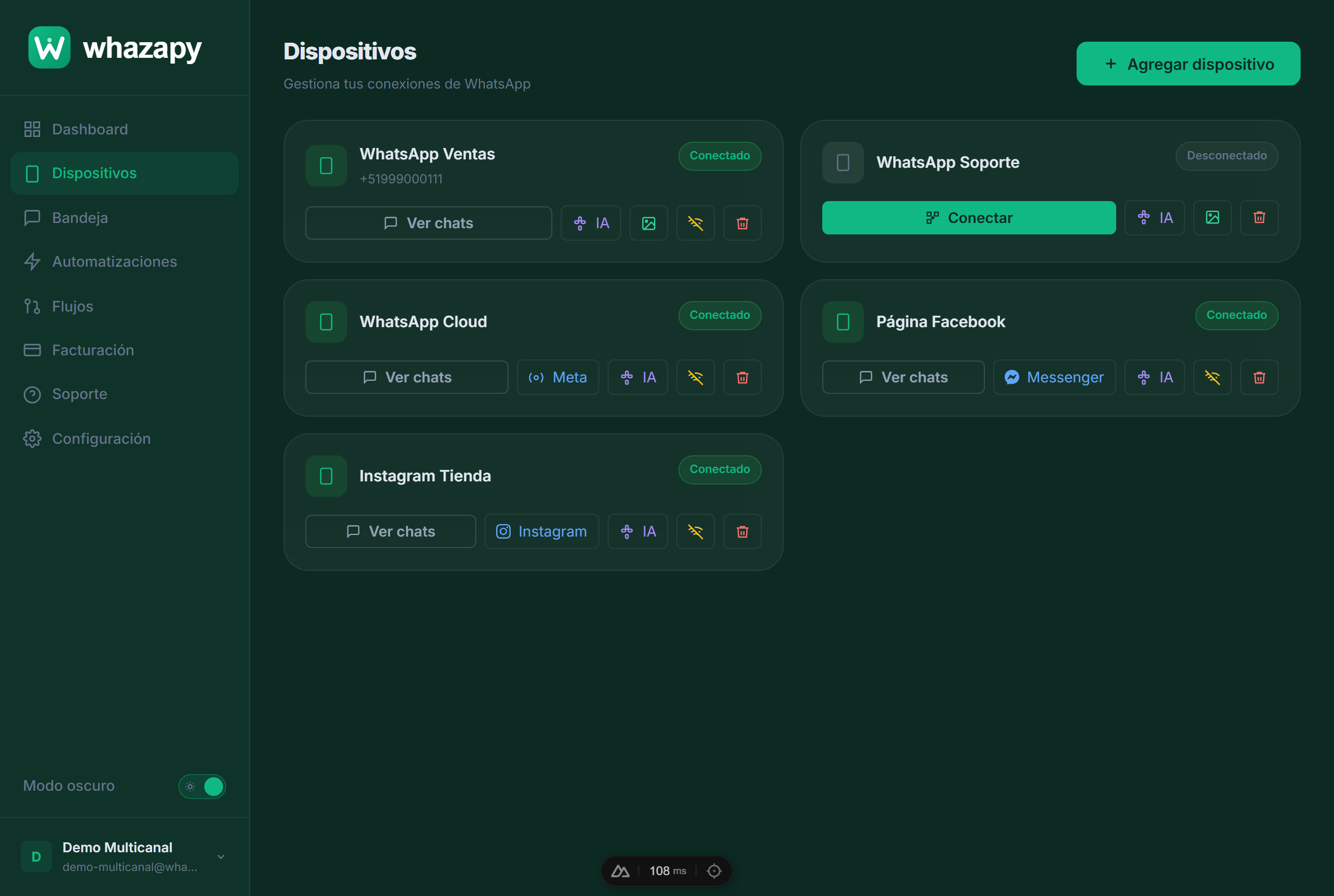
Task: Click Agregar dispositivo button
Action: pyautogui.click(x=1188, y=64)
